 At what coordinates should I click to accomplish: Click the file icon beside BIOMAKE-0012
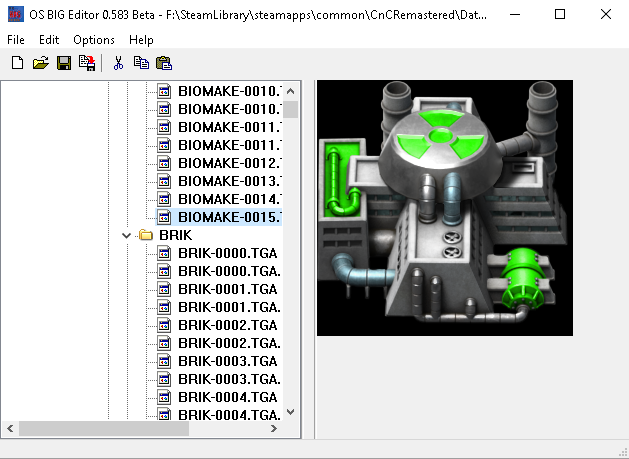point(164,163)
